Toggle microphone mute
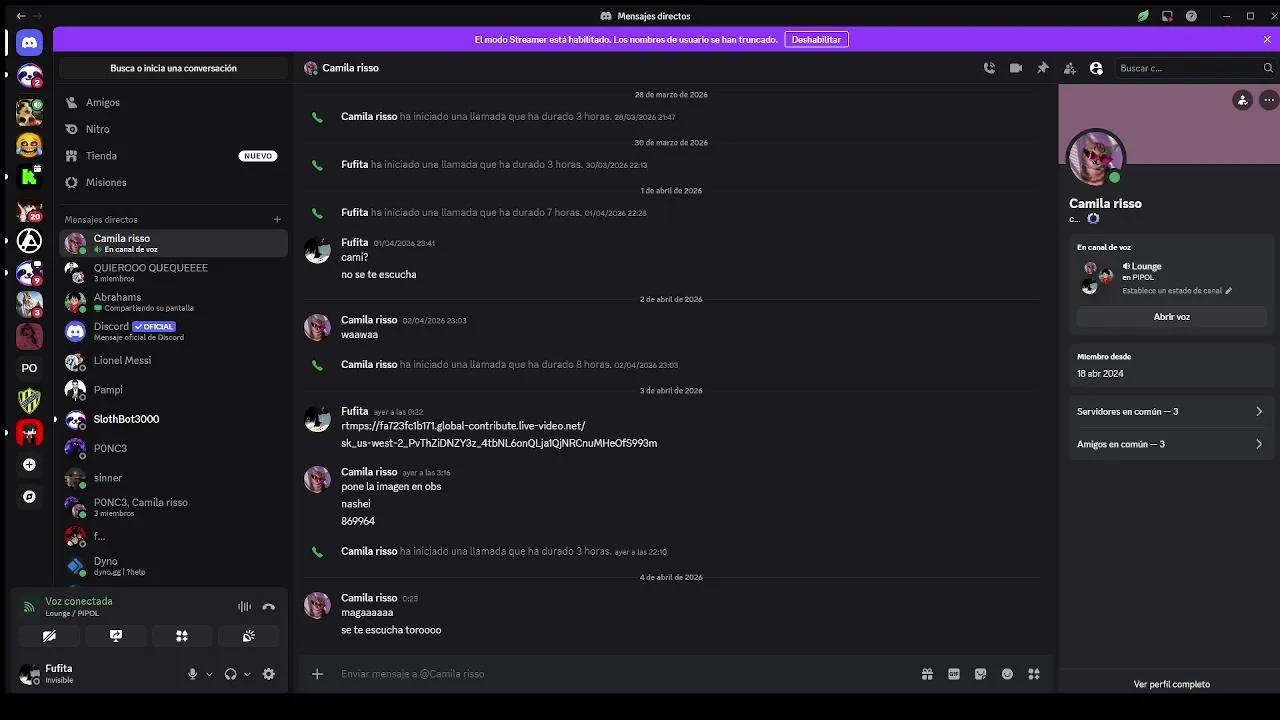 192,674
